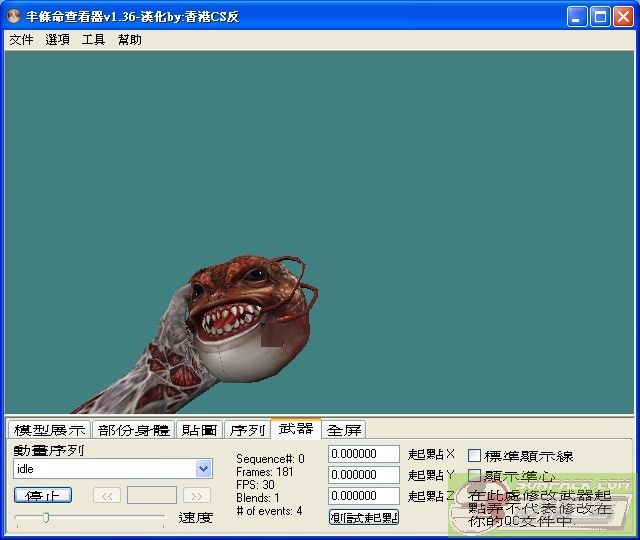This screenshot has width=640, height=540.
Task: Switch to the 序列 tab
Action: pyautogui.click(x=247, y=430)
